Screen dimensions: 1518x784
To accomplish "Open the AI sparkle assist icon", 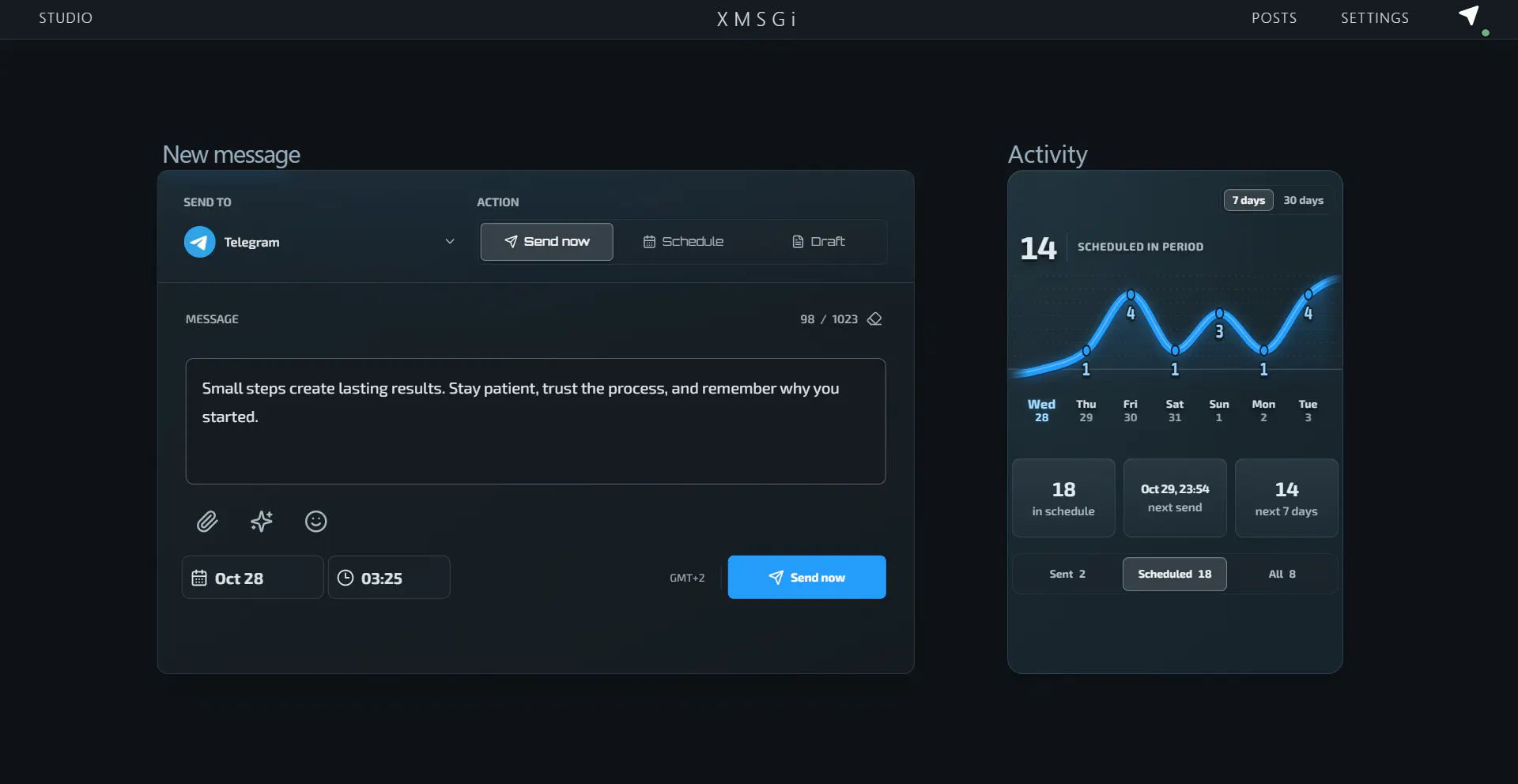I will (x=262, y=522).
